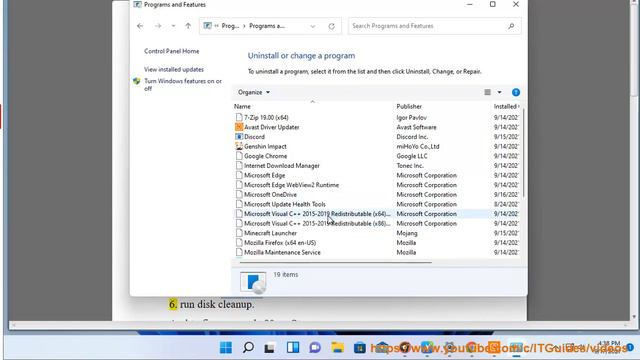Open the blue help icon
Viewport: 640px width, 360px height.
click(x=516, y=92)
